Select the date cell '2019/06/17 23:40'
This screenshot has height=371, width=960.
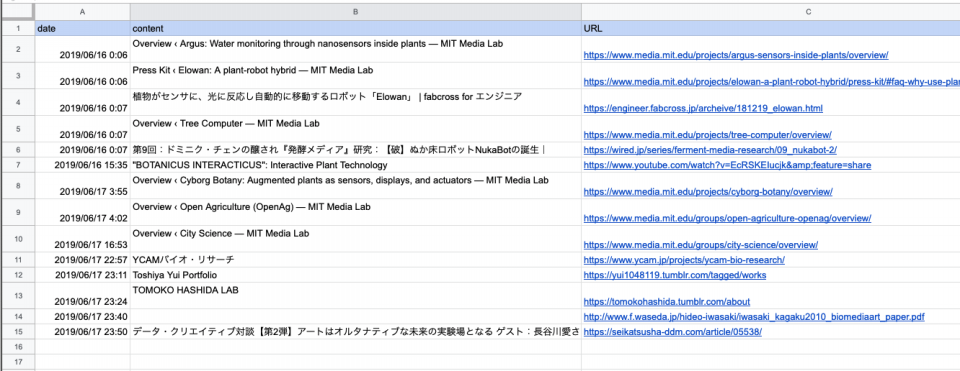click(x=82, y=317)
